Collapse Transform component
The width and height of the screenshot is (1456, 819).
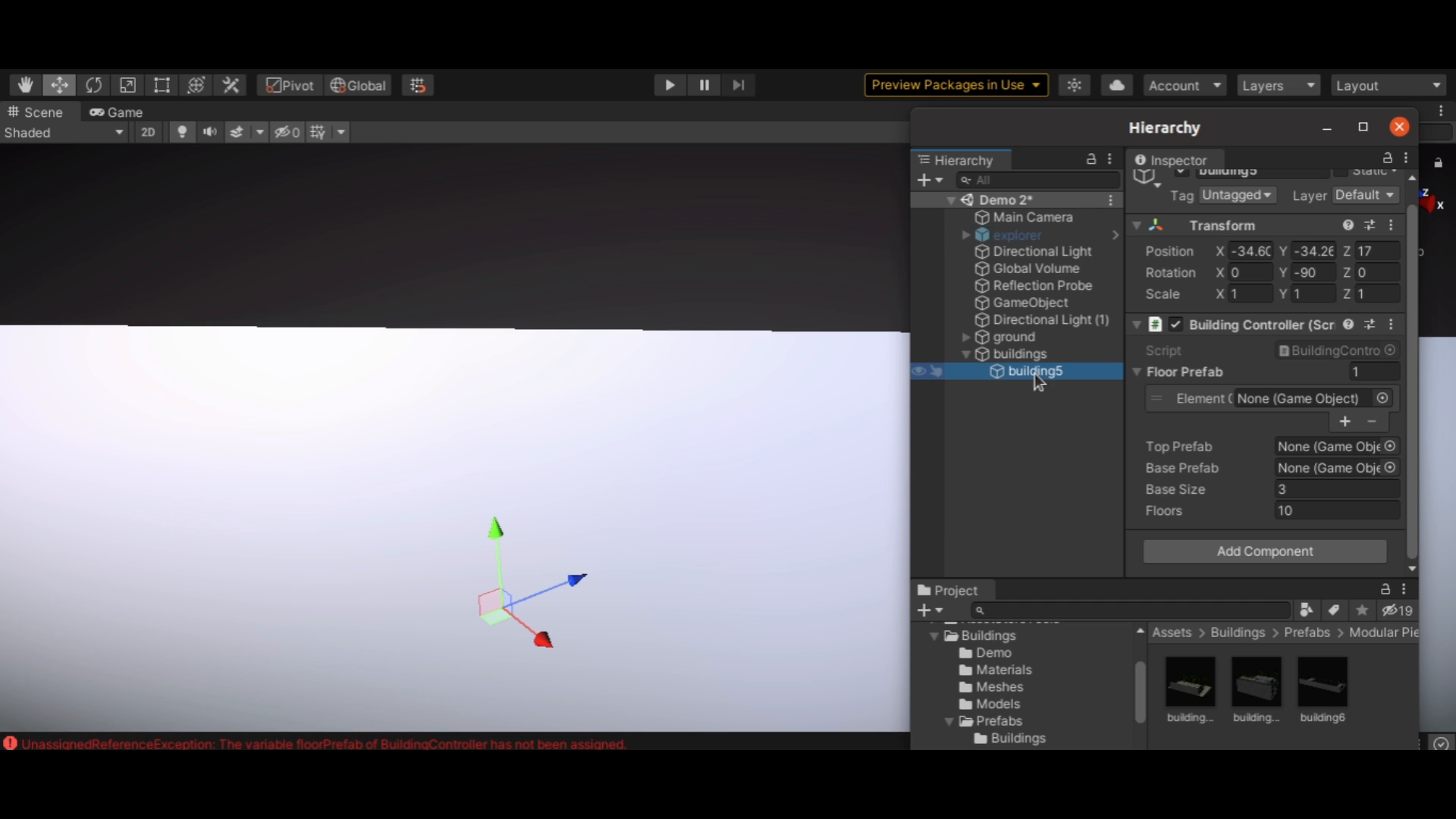pyautogui.click(x=1137, y=225)
